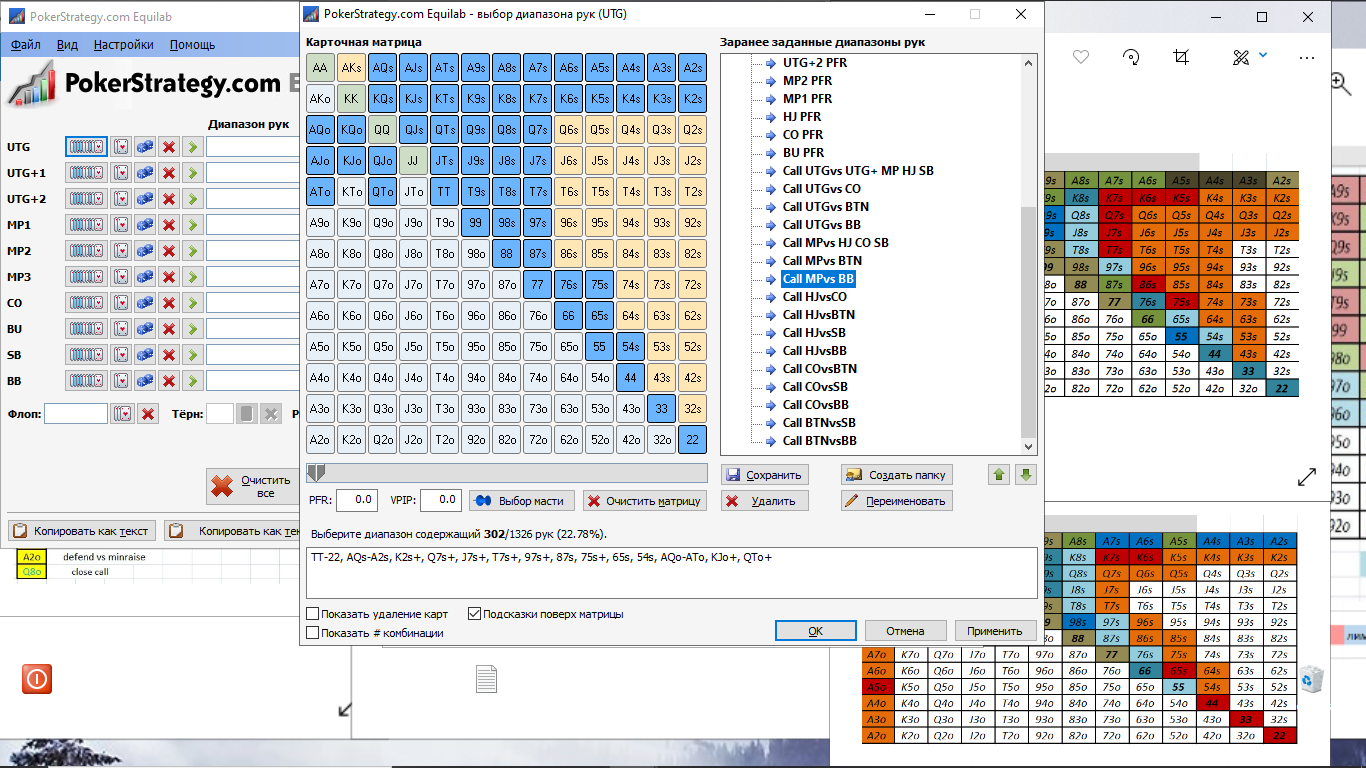Select the crop tool in Photos
The width and height of the screenshot is (1366, 768).
(1182, 58)
